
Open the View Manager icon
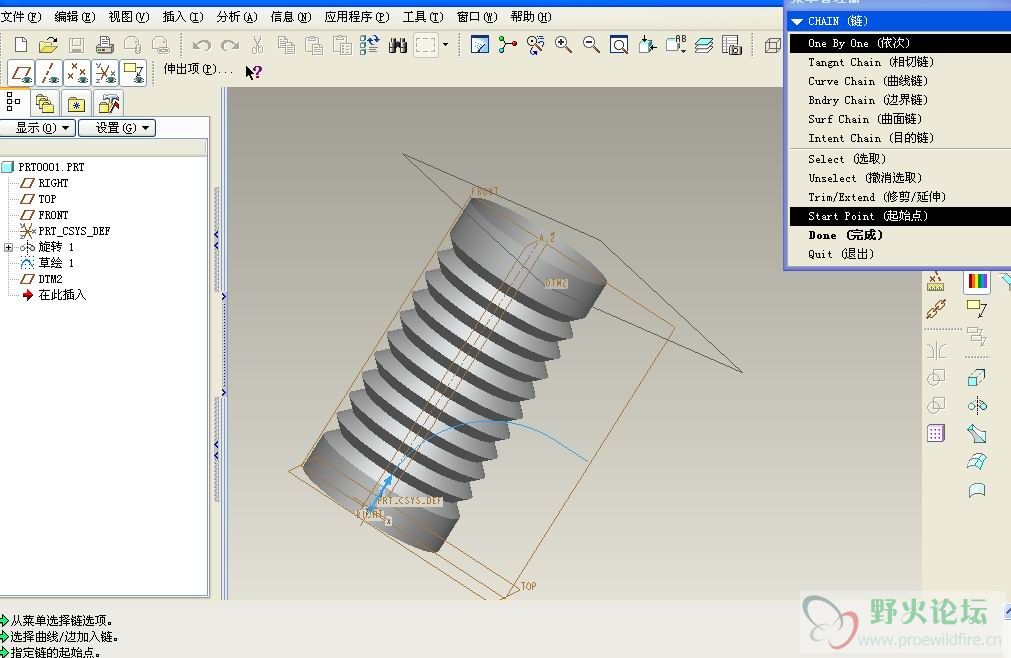pos(732,44)
